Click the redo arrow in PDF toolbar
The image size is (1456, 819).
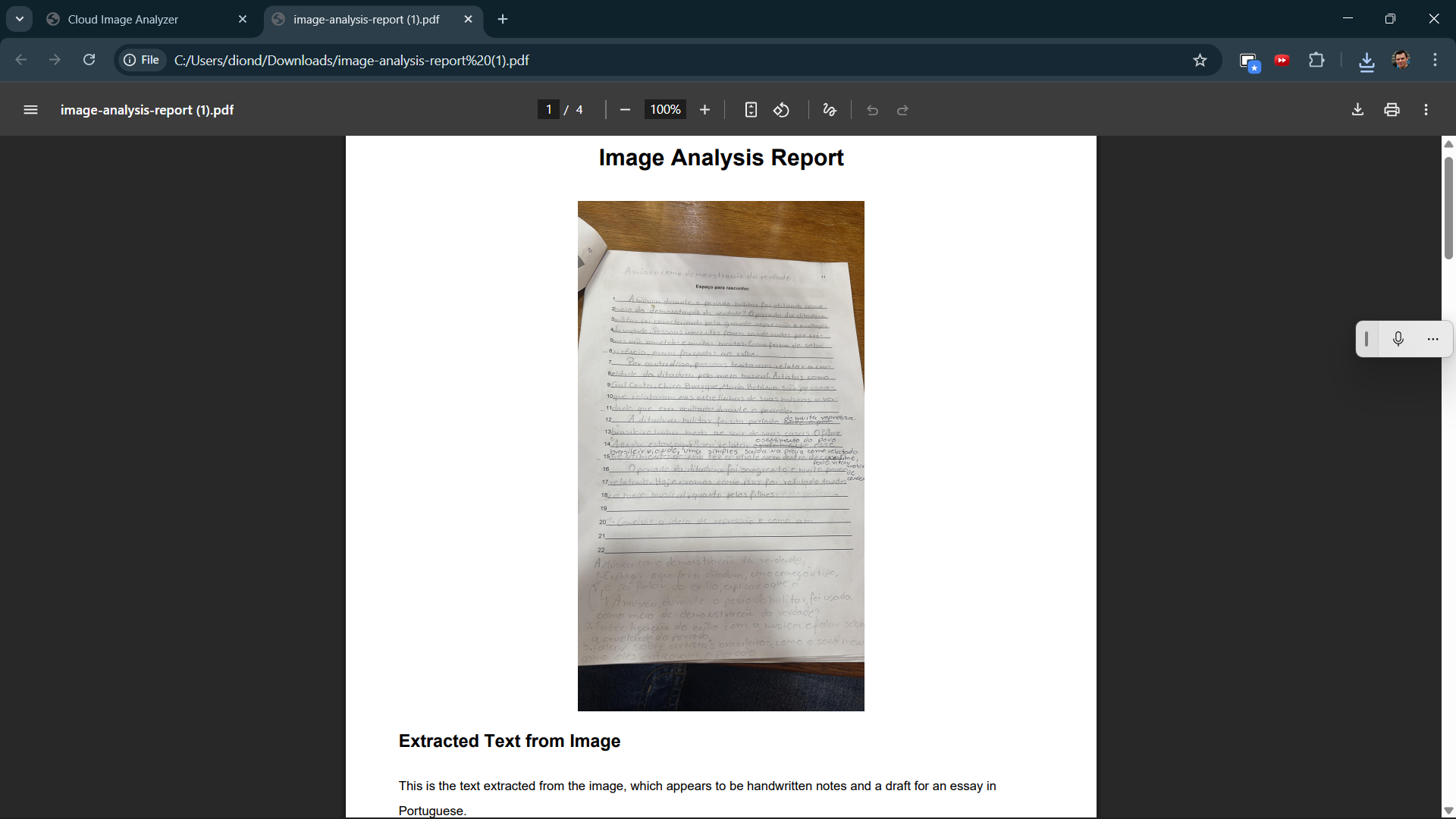pyautogui.click(x=902, y=110)
